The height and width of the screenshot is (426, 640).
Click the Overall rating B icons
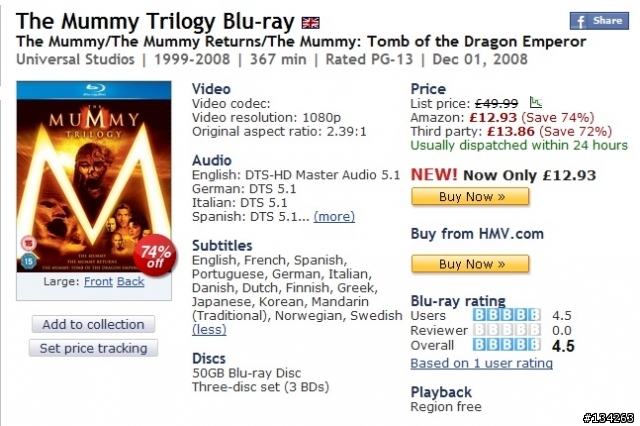point(507,345)
